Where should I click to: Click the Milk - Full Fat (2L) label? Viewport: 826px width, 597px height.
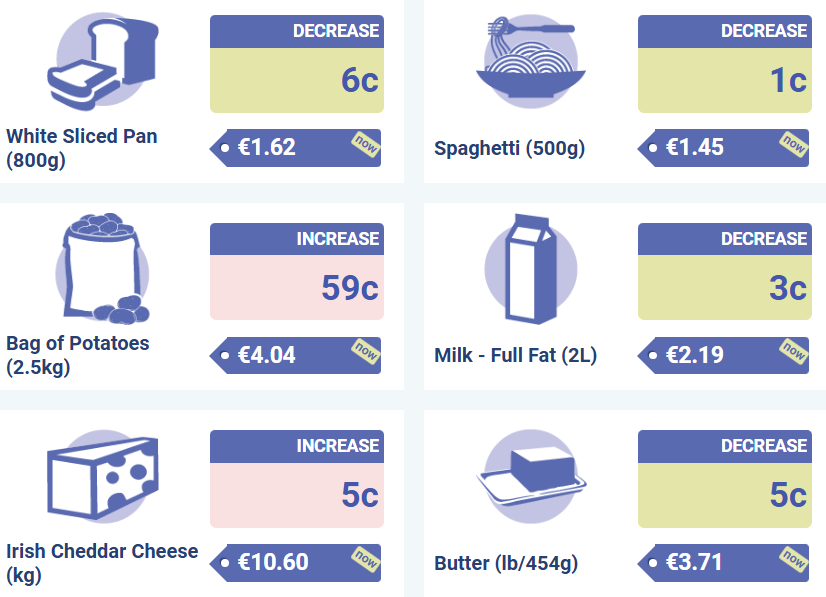[515, 356]
